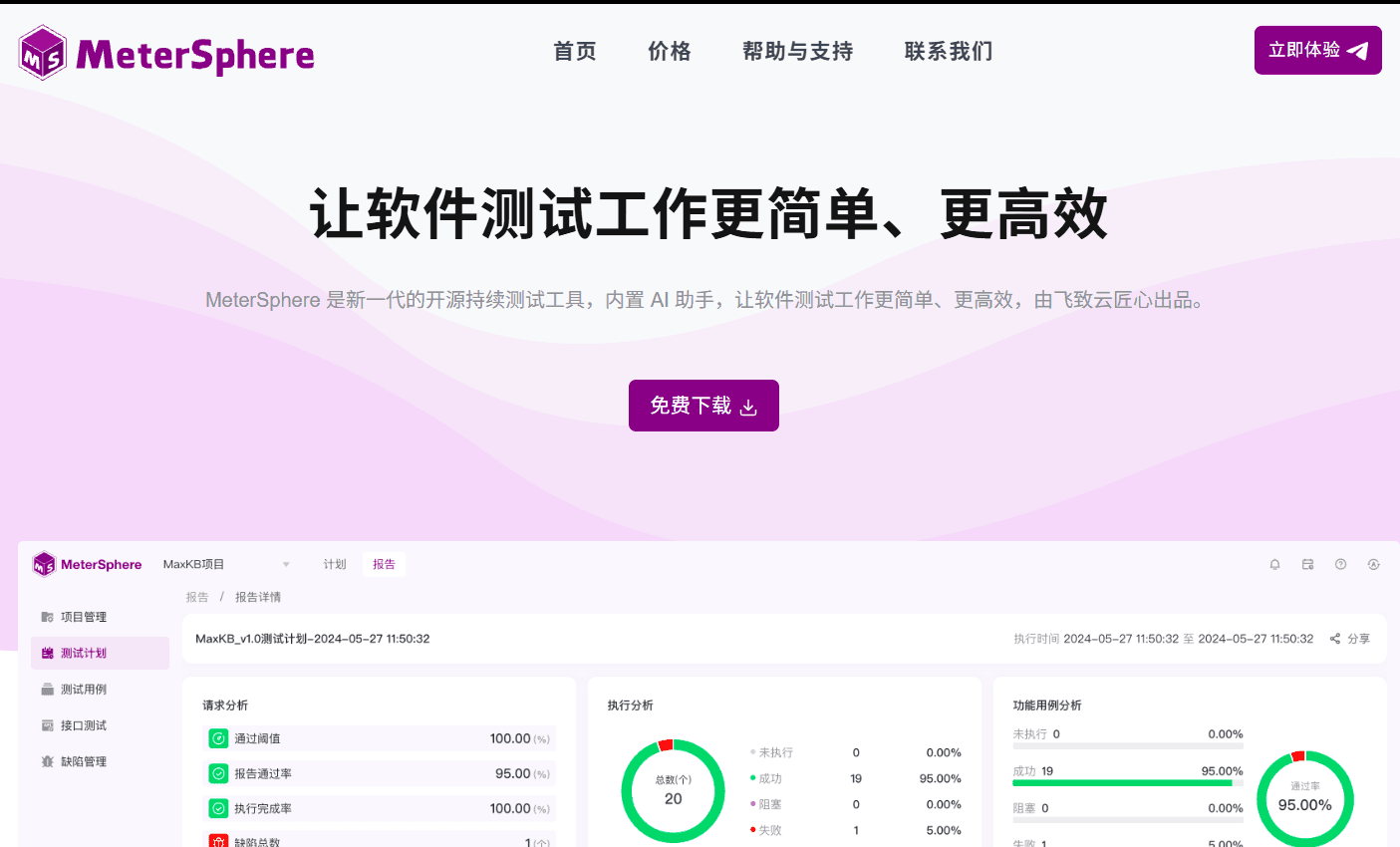1400x847 pixels.
Task: Click the 失败 legend entry in 执行分析
Action: (x=766, y=830)
